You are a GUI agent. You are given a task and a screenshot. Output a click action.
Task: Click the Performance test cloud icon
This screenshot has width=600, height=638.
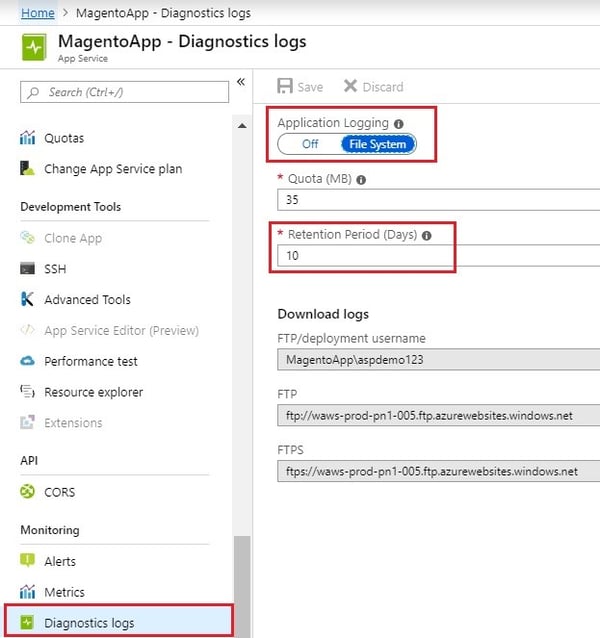(x=27, y=361)
